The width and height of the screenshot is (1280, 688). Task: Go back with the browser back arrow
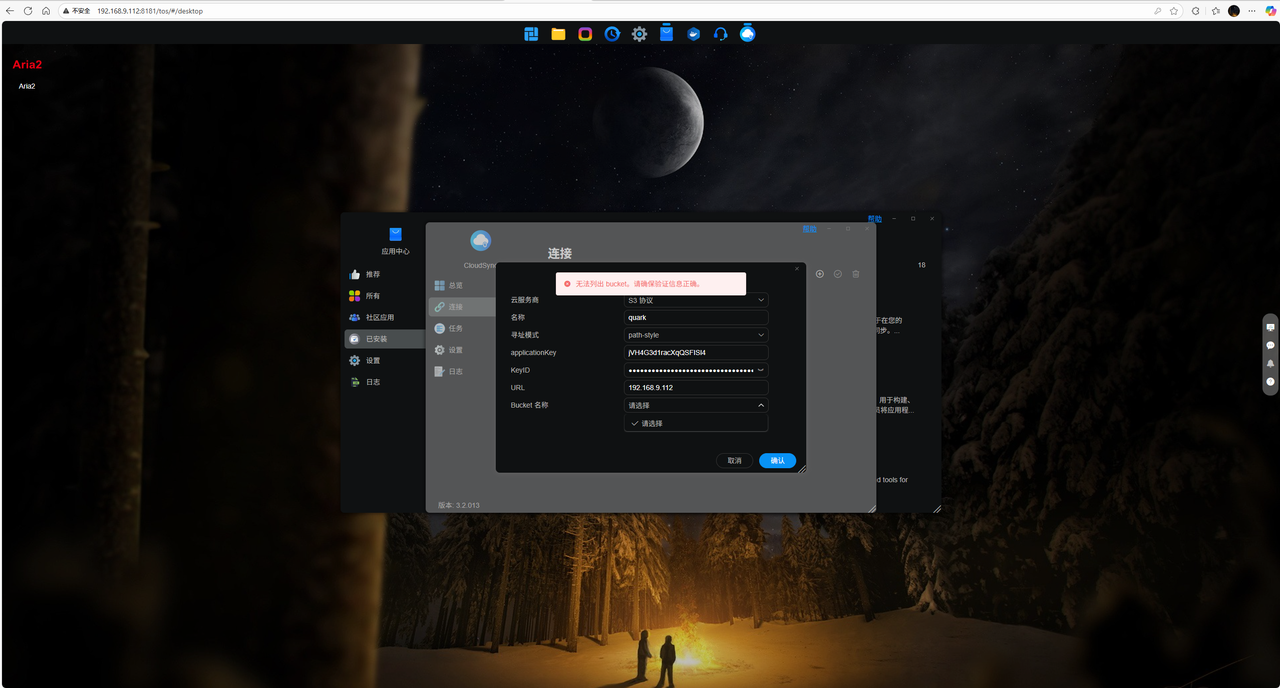(10, 10)
